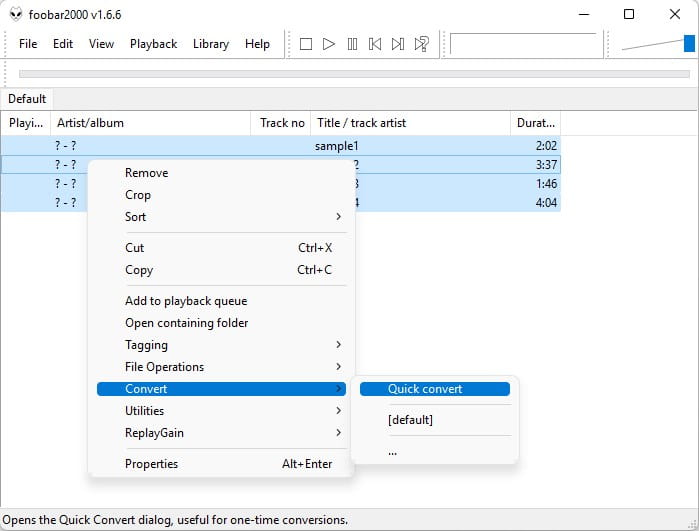
Task: Expand the Tagging submenu
Action: (x=221, y=345)
